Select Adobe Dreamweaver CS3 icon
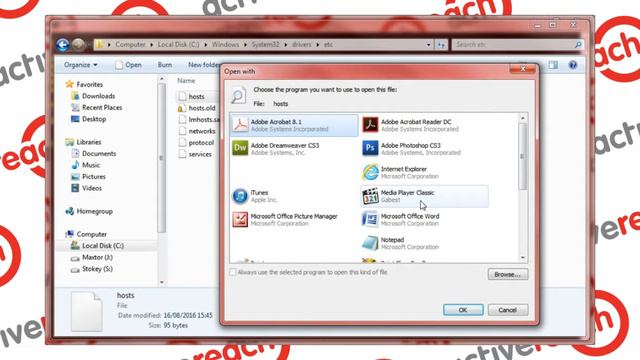This screenshot has height=360, width=640. [240, 148]
